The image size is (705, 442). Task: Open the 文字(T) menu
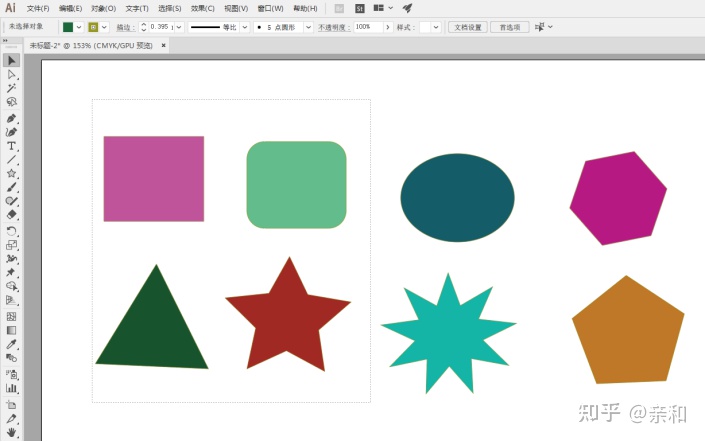(x=137, y=9)
